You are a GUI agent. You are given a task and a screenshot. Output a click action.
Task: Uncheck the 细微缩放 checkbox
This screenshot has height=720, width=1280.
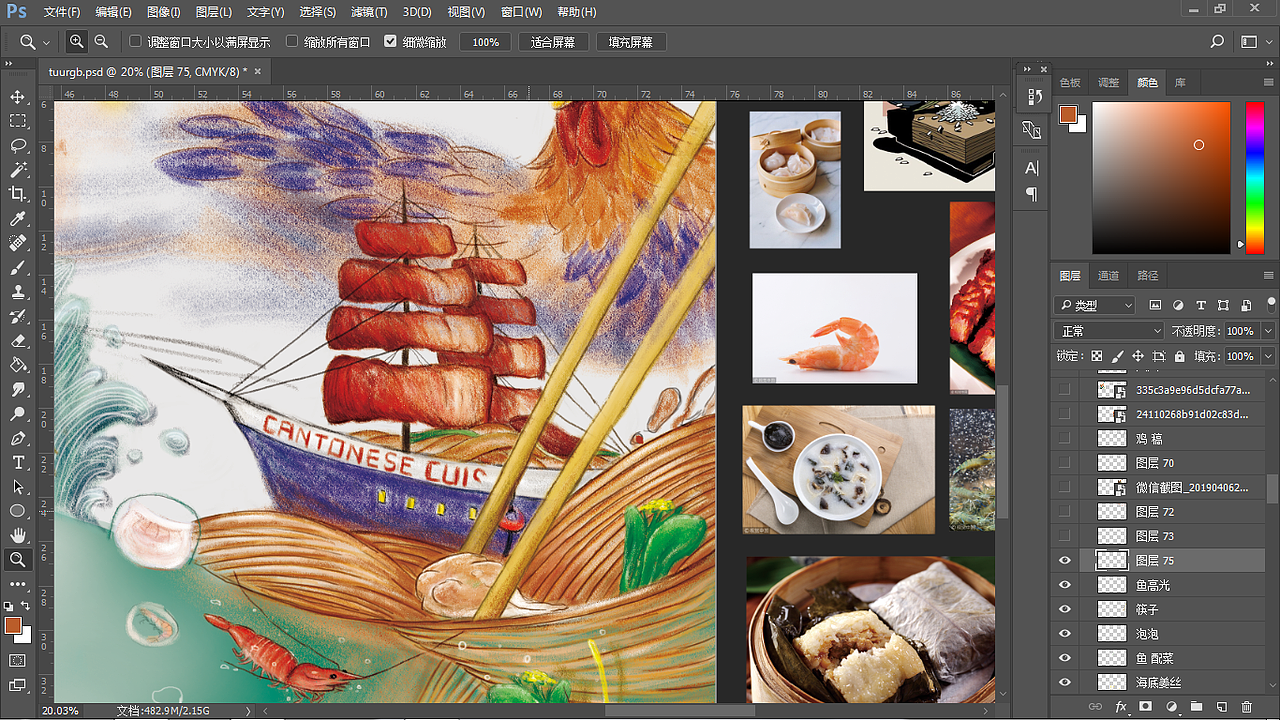pos(391,42)
